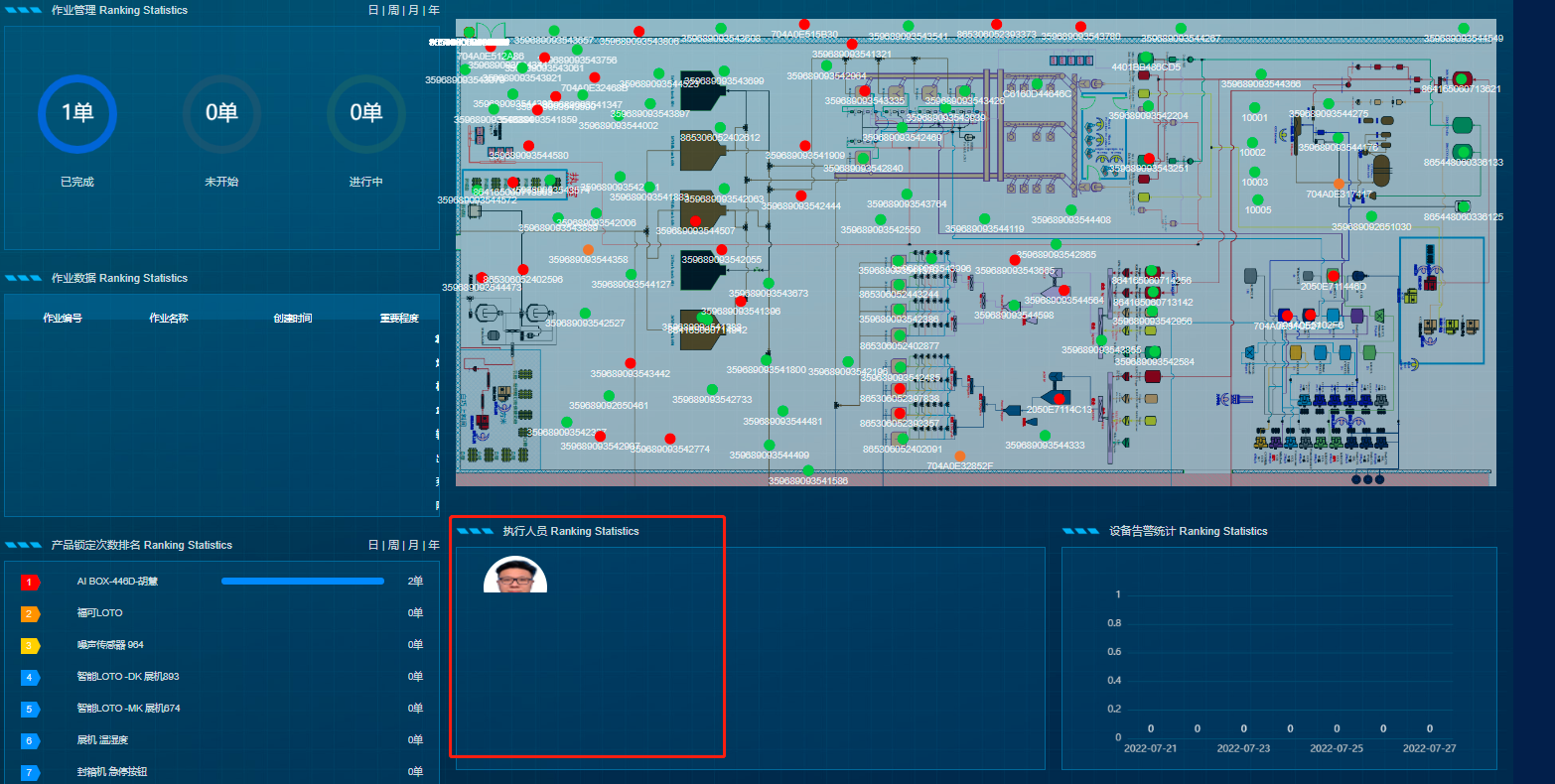Switch 作业管理 panel to 周 view

393,10
